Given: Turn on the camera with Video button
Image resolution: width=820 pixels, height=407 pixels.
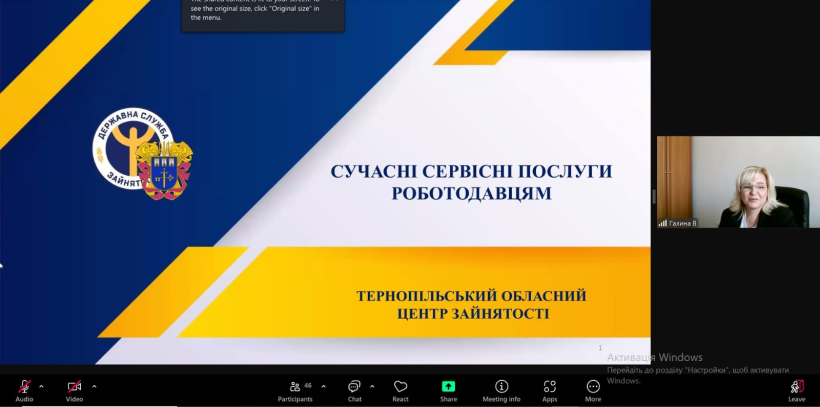Looking at the screenshot, I should pyautogui.click(x=74, y=391).
